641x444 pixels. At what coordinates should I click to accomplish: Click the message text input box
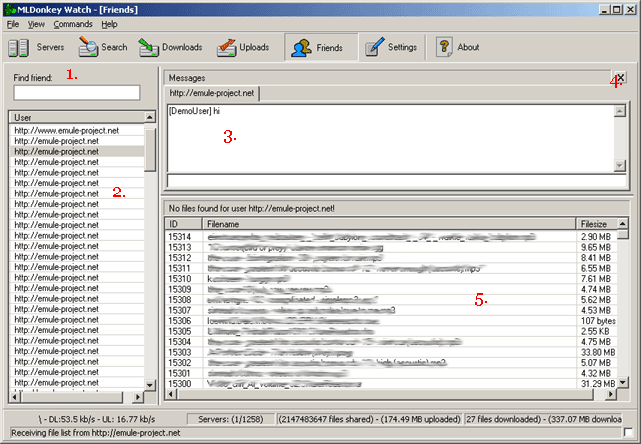click(395, 181)
